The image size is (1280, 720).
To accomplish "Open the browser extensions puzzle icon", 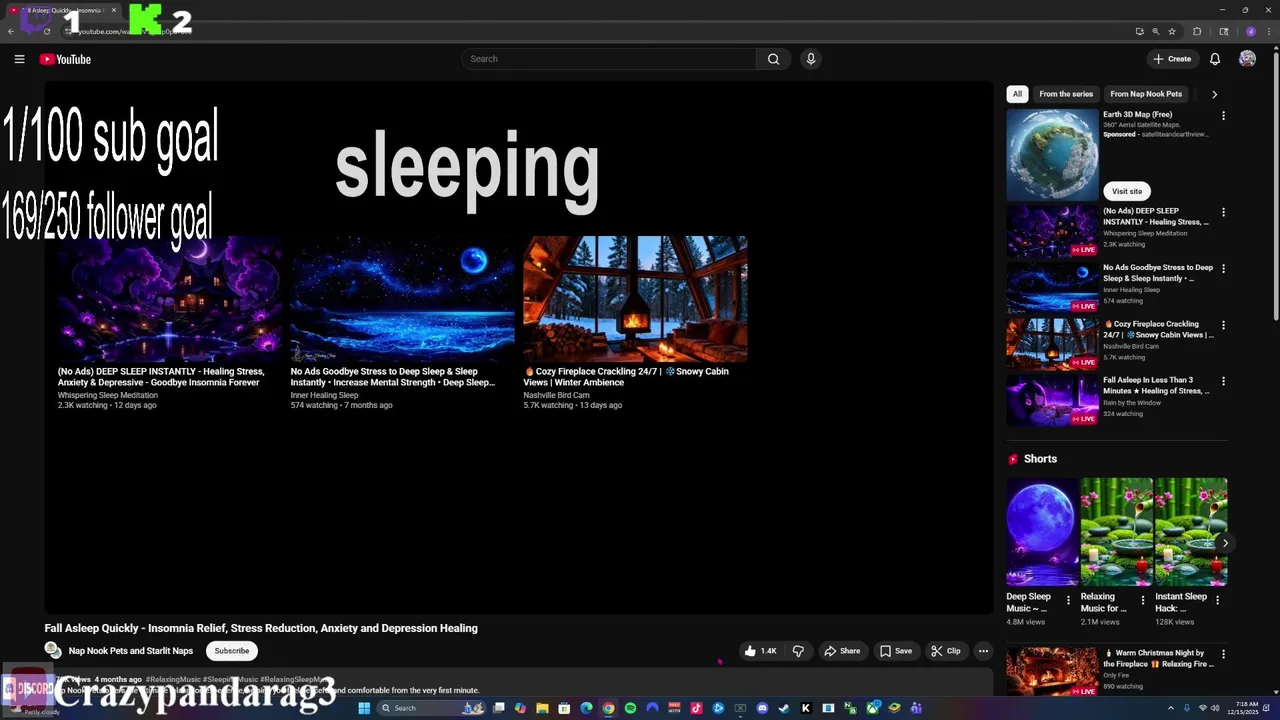I will click(x=1197, y=31).
